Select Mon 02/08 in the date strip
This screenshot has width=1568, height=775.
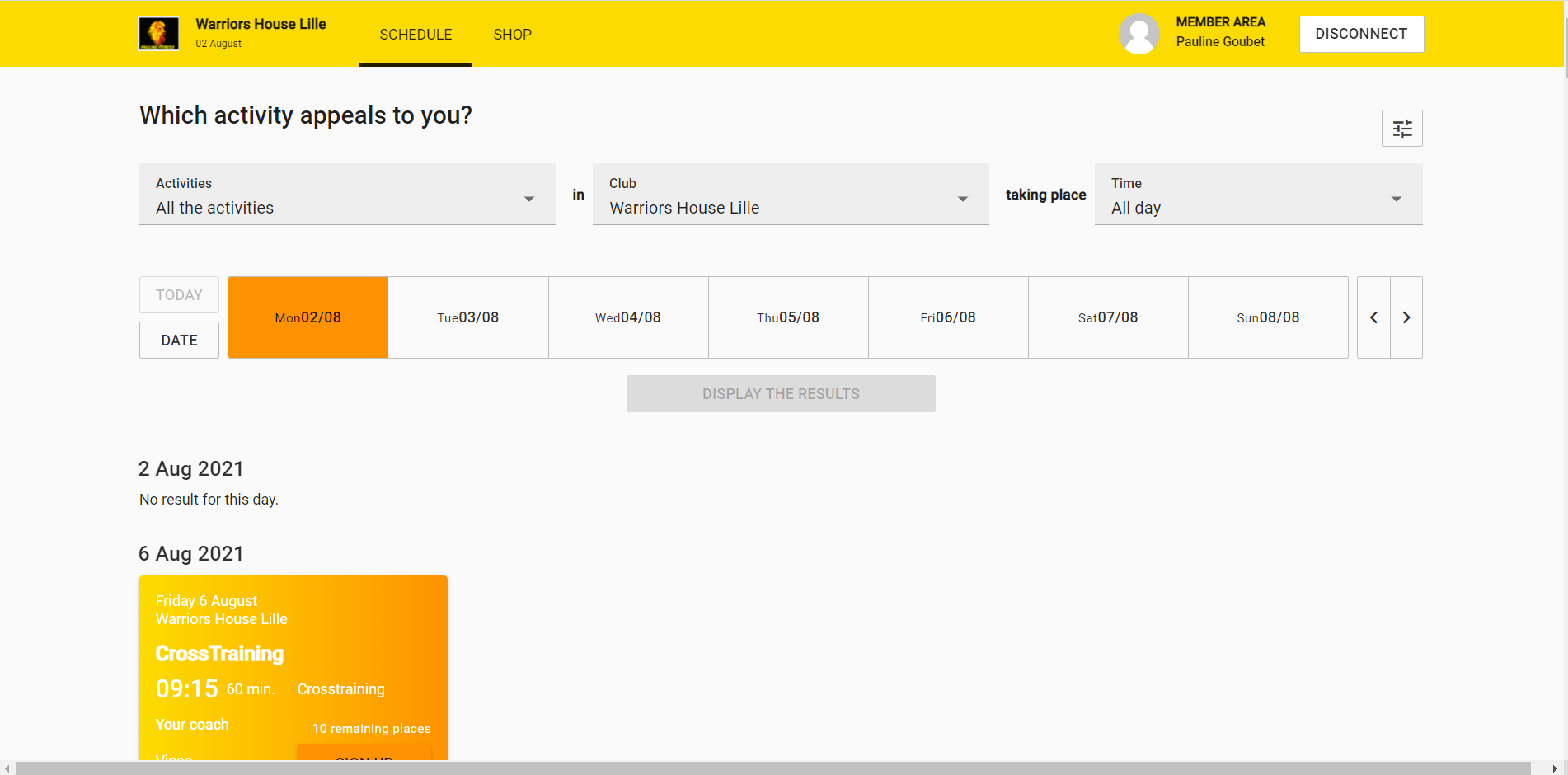[308, 317]
